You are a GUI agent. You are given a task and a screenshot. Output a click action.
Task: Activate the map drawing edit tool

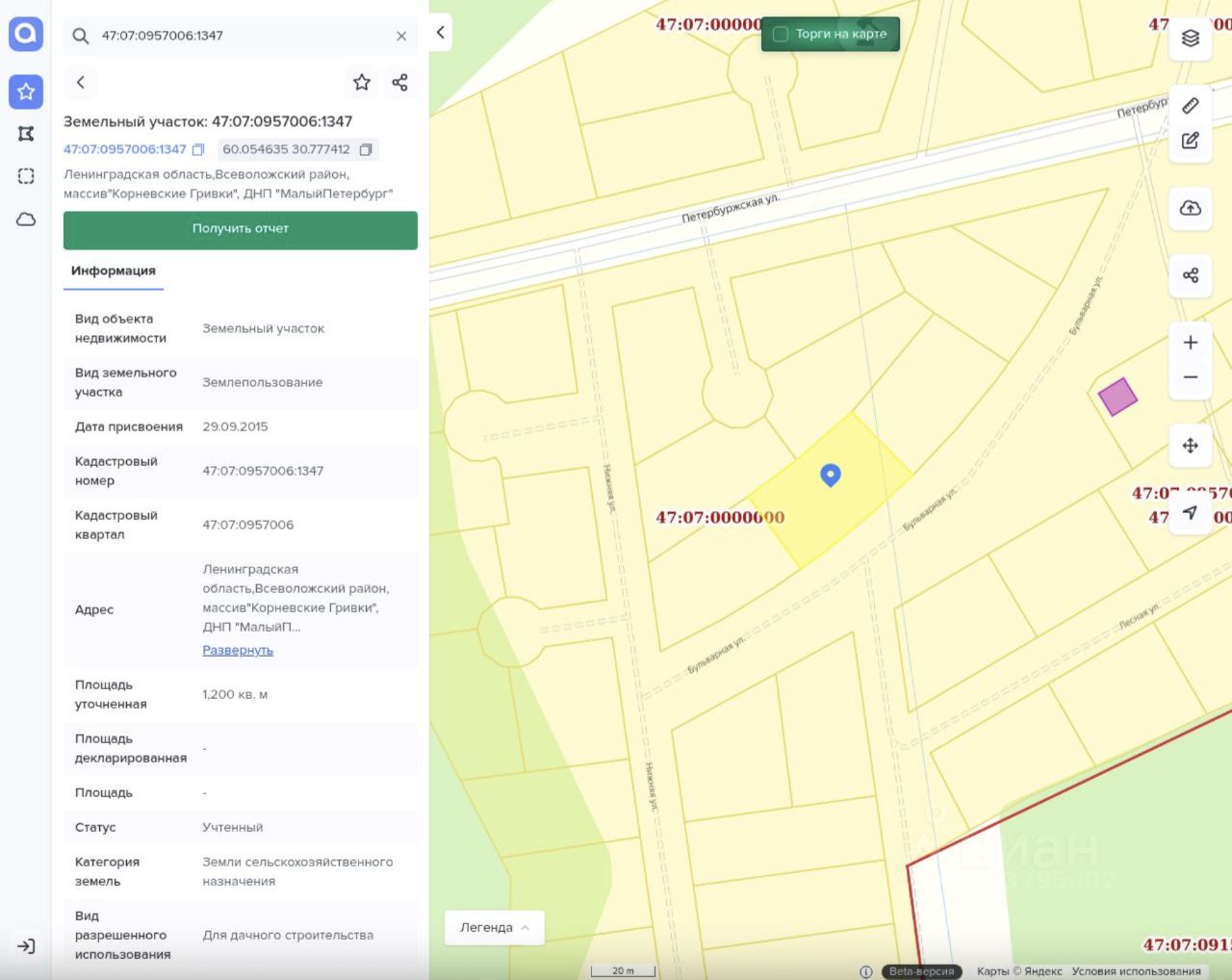click(1191, 141)
